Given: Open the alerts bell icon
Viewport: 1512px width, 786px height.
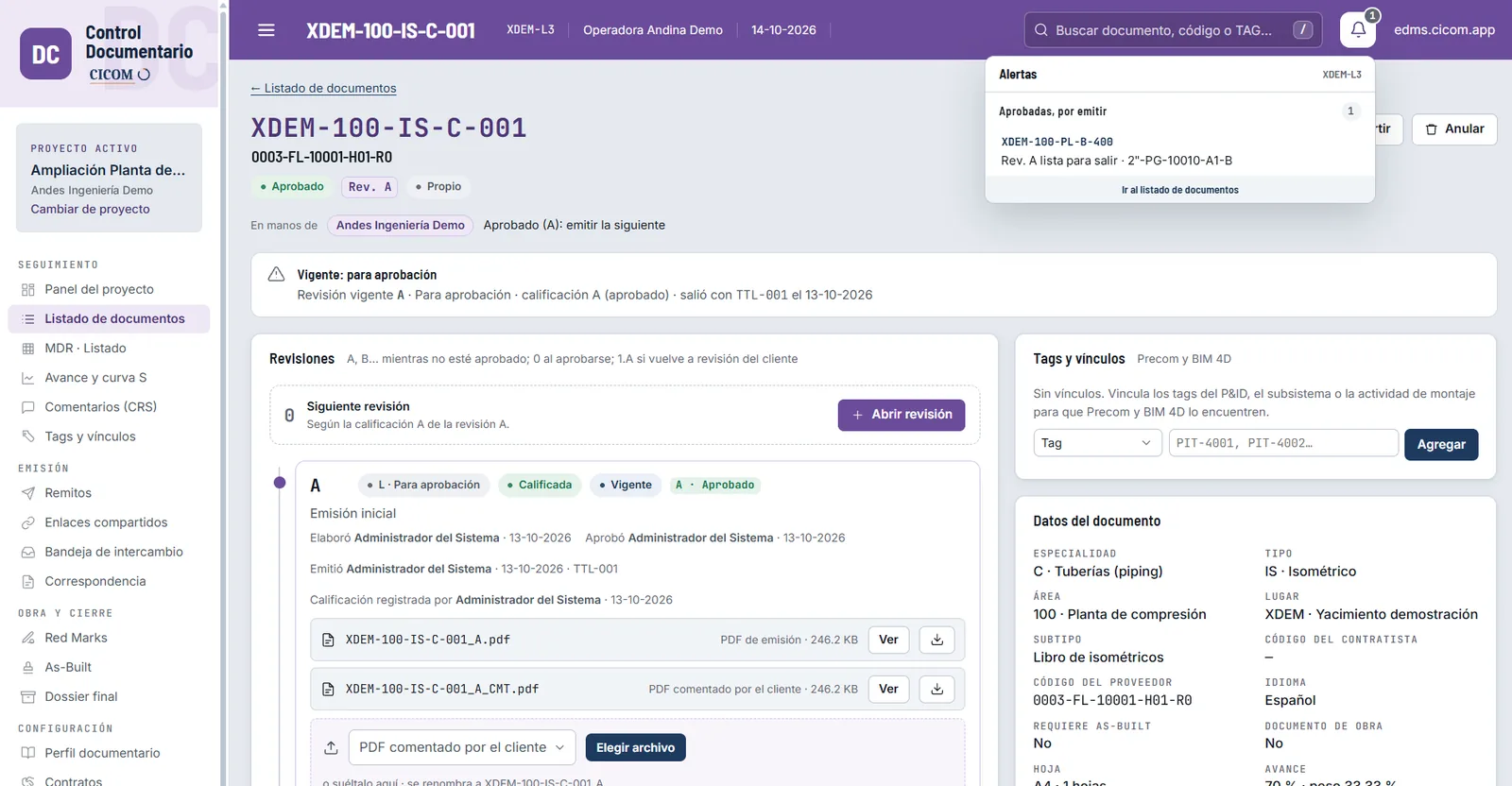Looking at the screenshot, I should [x=1358, y=30].
